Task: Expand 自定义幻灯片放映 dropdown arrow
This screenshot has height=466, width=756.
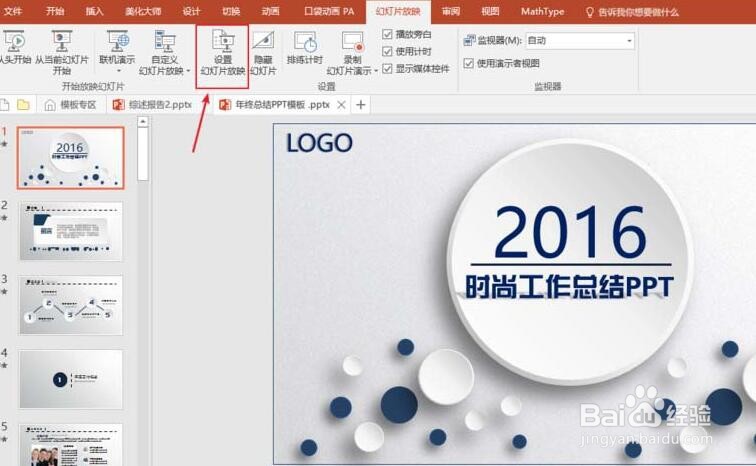Action: 189,71
